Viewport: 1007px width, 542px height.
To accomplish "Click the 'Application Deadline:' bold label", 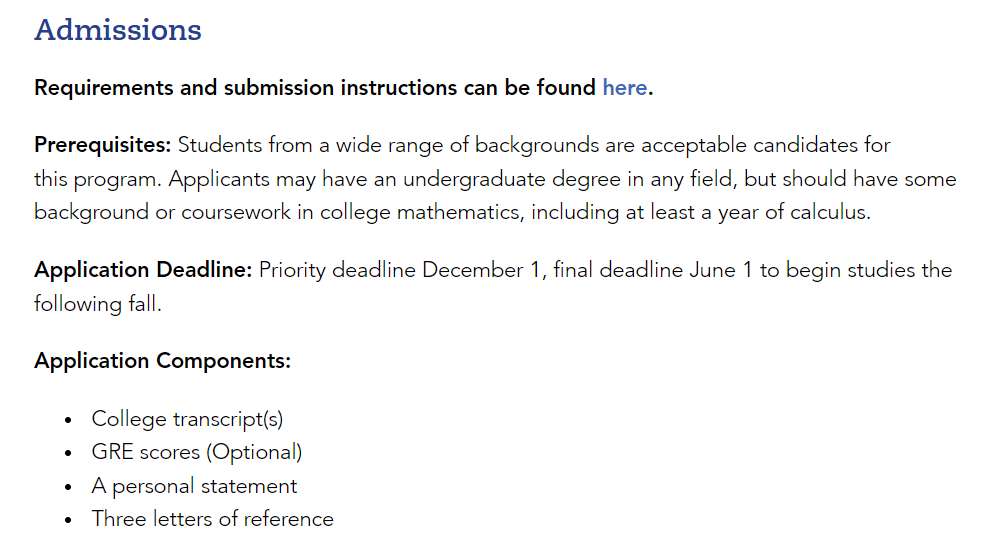I will click(143, 270).
